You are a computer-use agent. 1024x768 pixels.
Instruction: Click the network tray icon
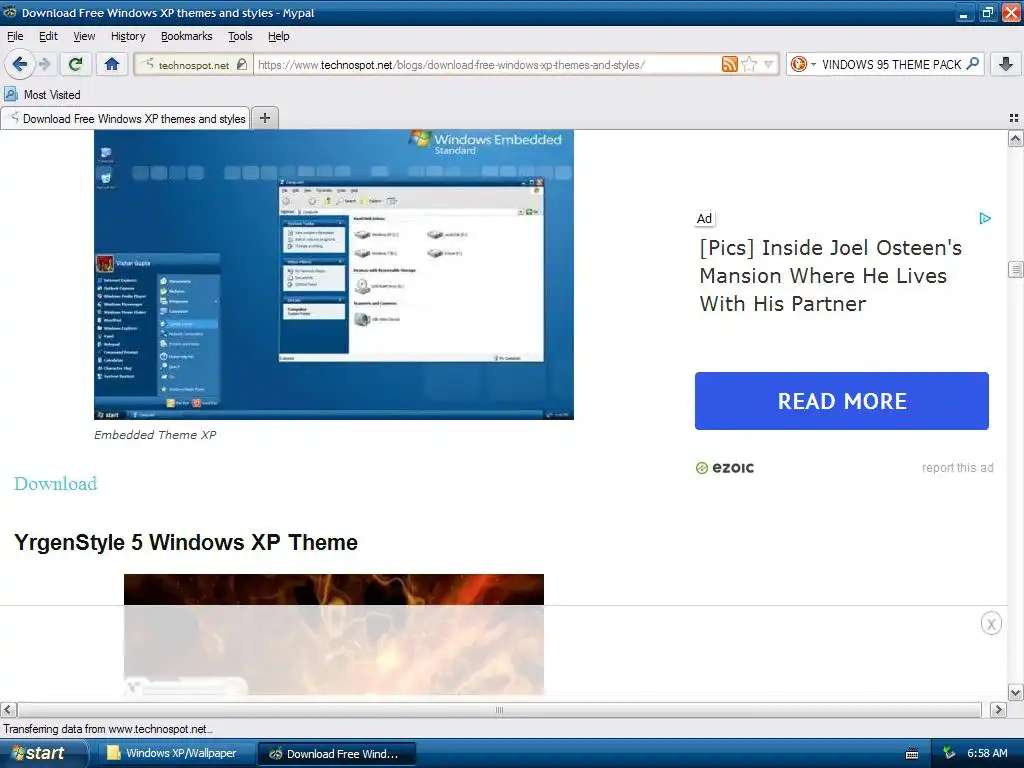pos(949,753)
